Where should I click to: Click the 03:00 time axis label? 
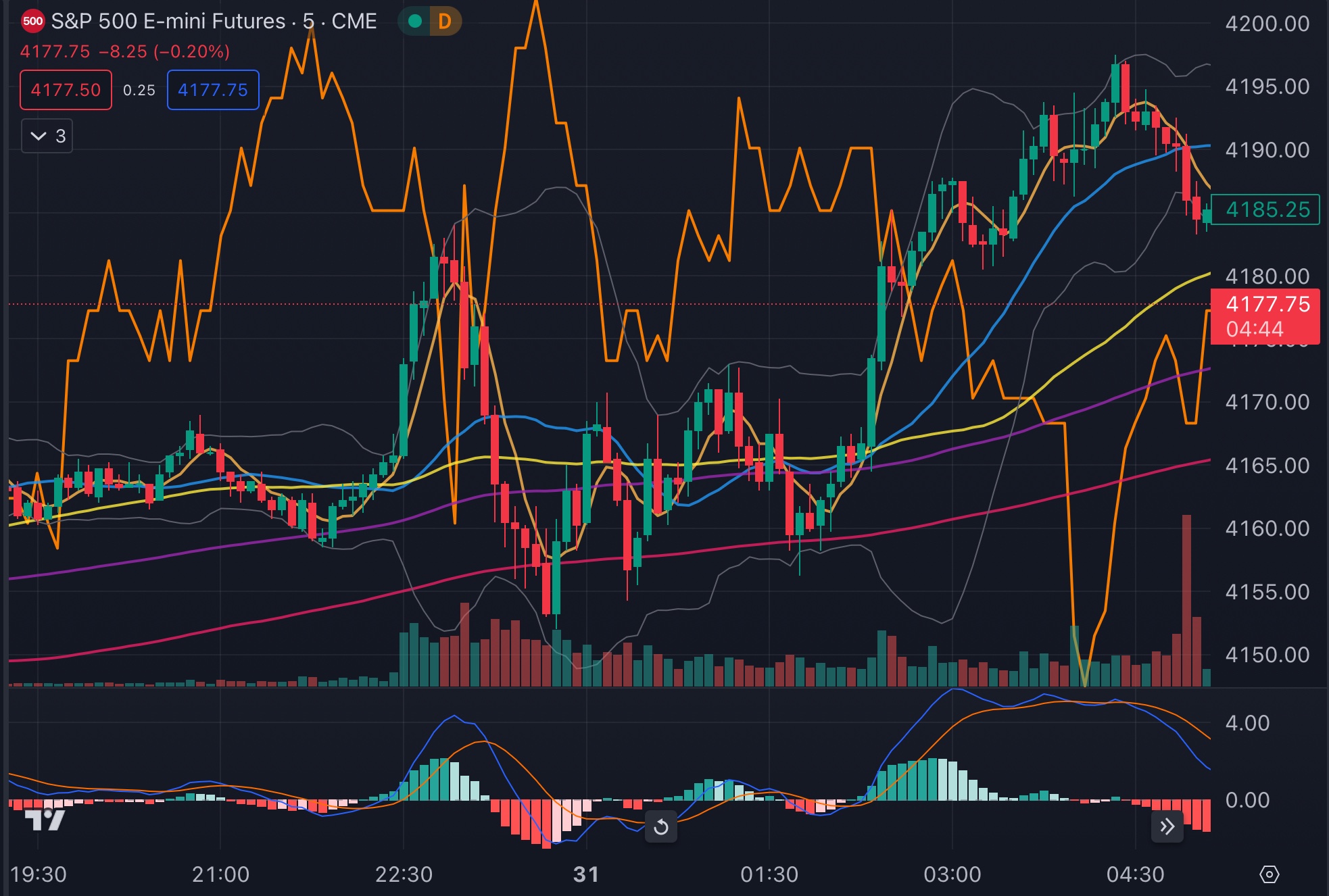(x=952, y=874)
